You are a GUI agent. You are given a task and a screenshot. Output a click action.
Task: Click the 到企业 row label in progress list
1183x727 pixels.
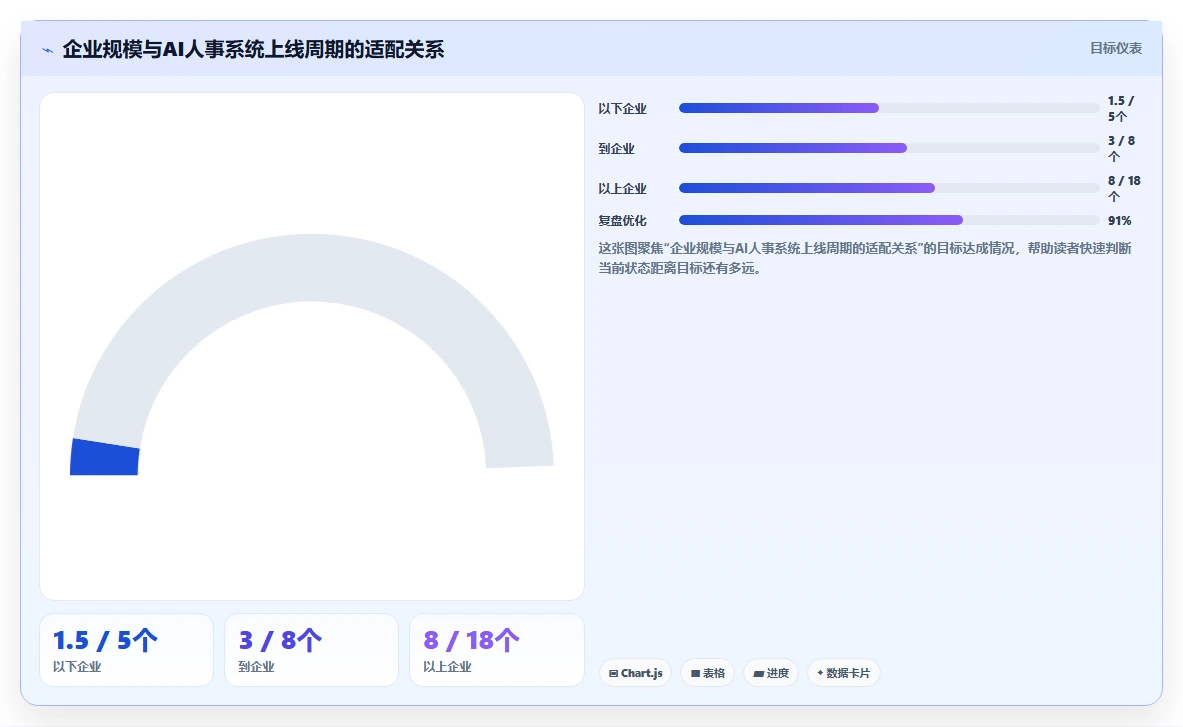pos(616,149)
